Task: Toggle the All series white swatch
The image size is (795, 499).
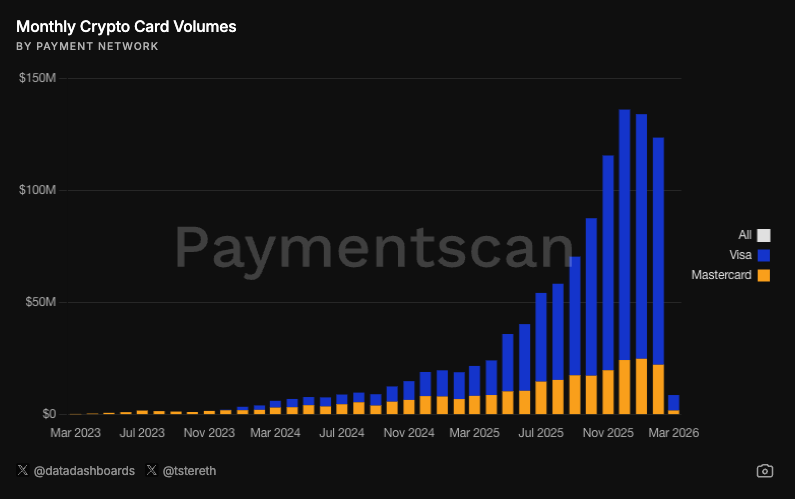Action: pos(764,235)
